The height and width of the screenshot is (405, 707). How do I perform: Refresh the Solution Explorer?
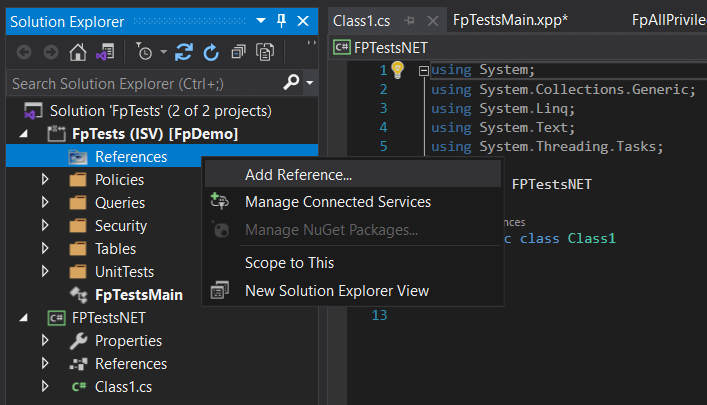point(211,53)
